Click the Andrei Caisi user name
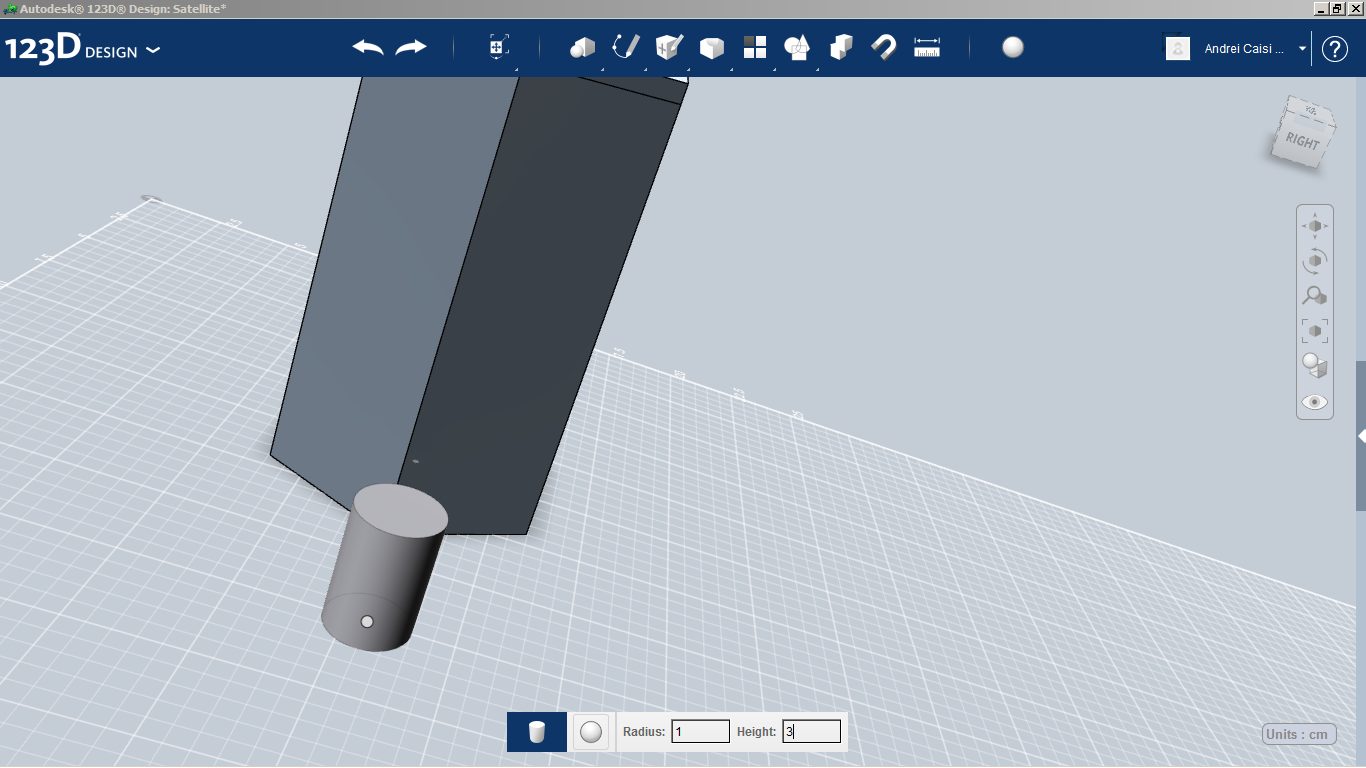 point(1244,48)
